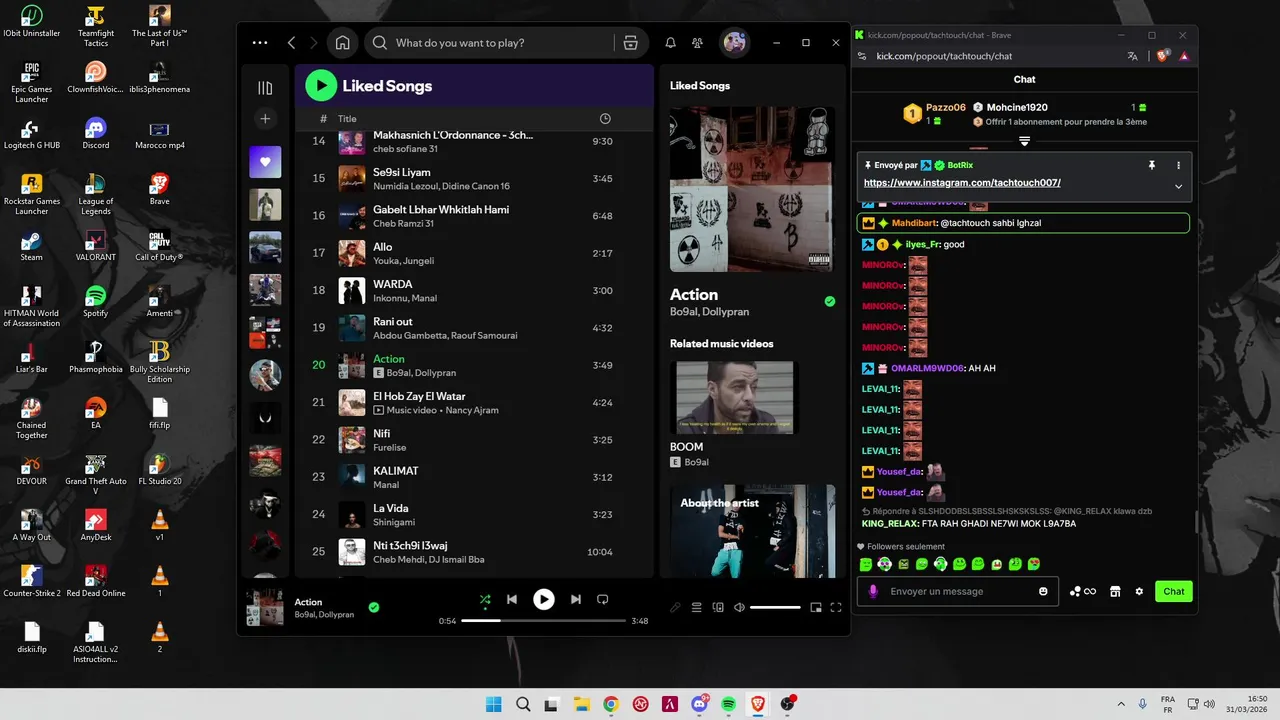This screenshot has width=1280, height=720.
Task: Open Pazzo06 in the Kick leaderboard
Action: click(935, 113)
